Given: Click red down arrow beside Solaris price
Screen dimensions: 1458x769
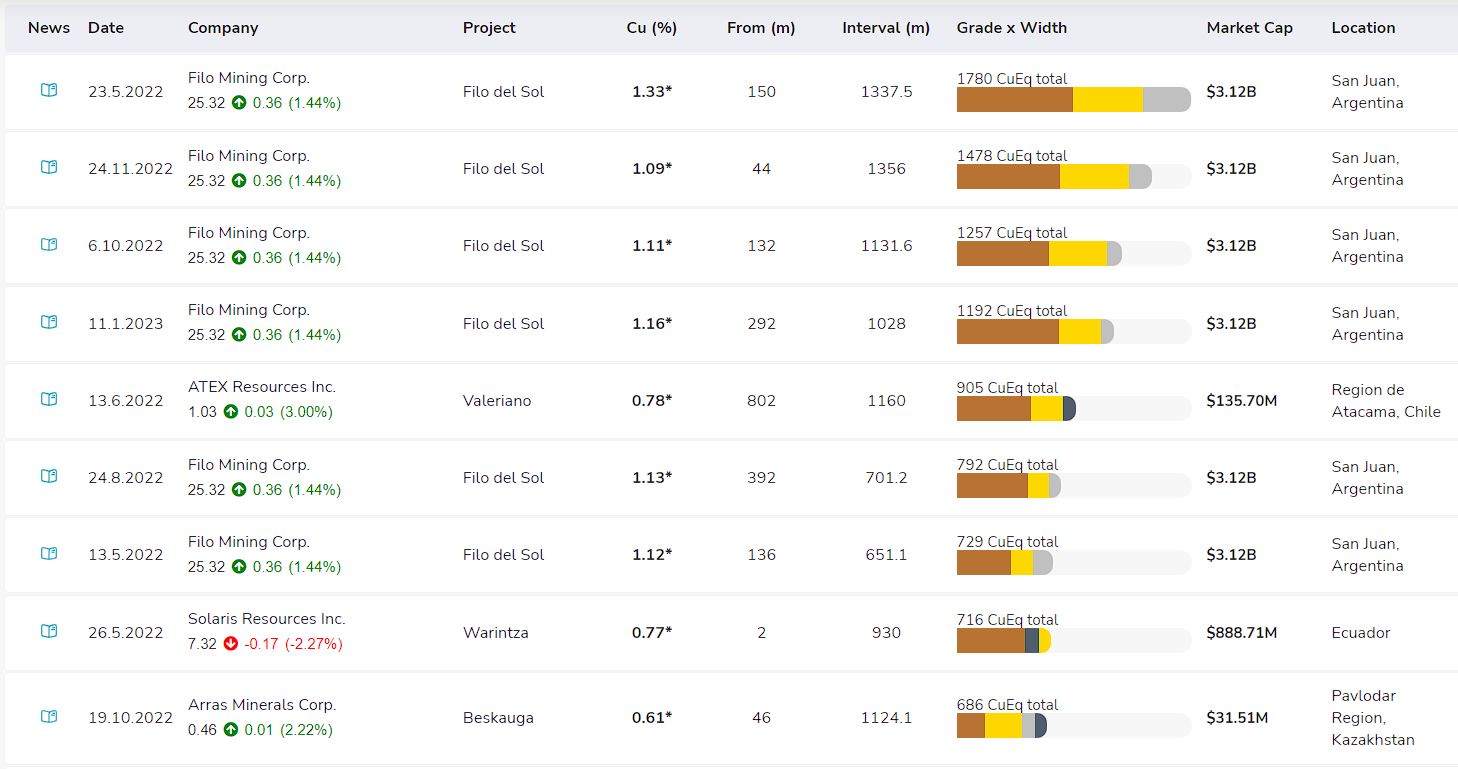Looking at the screenshot, I should (x=231, y=644).
